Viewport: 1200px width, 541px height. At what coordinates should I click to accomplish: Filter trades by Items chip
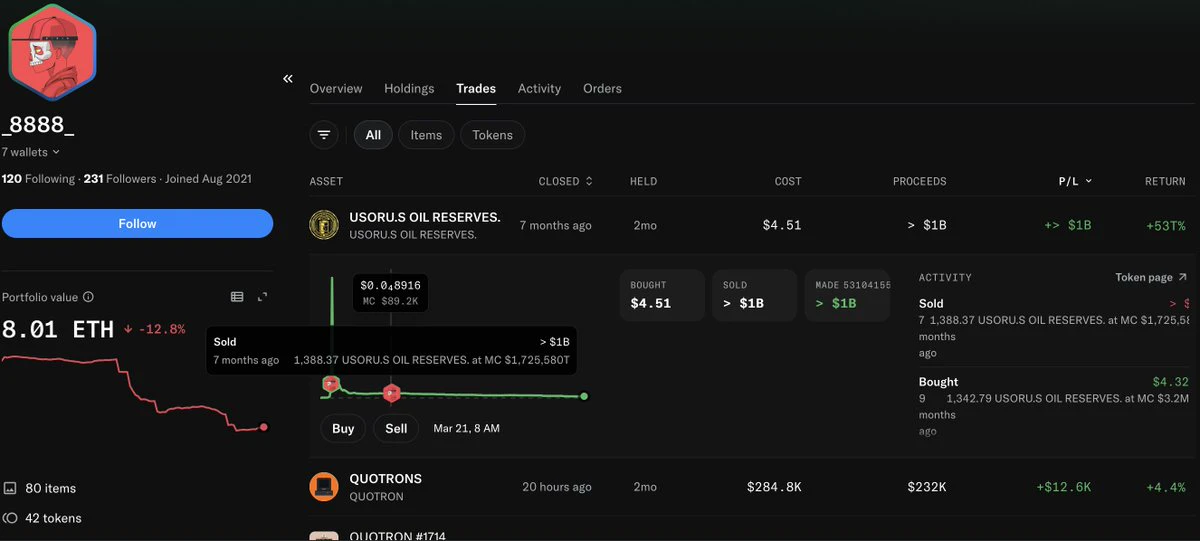click(426, 135)
